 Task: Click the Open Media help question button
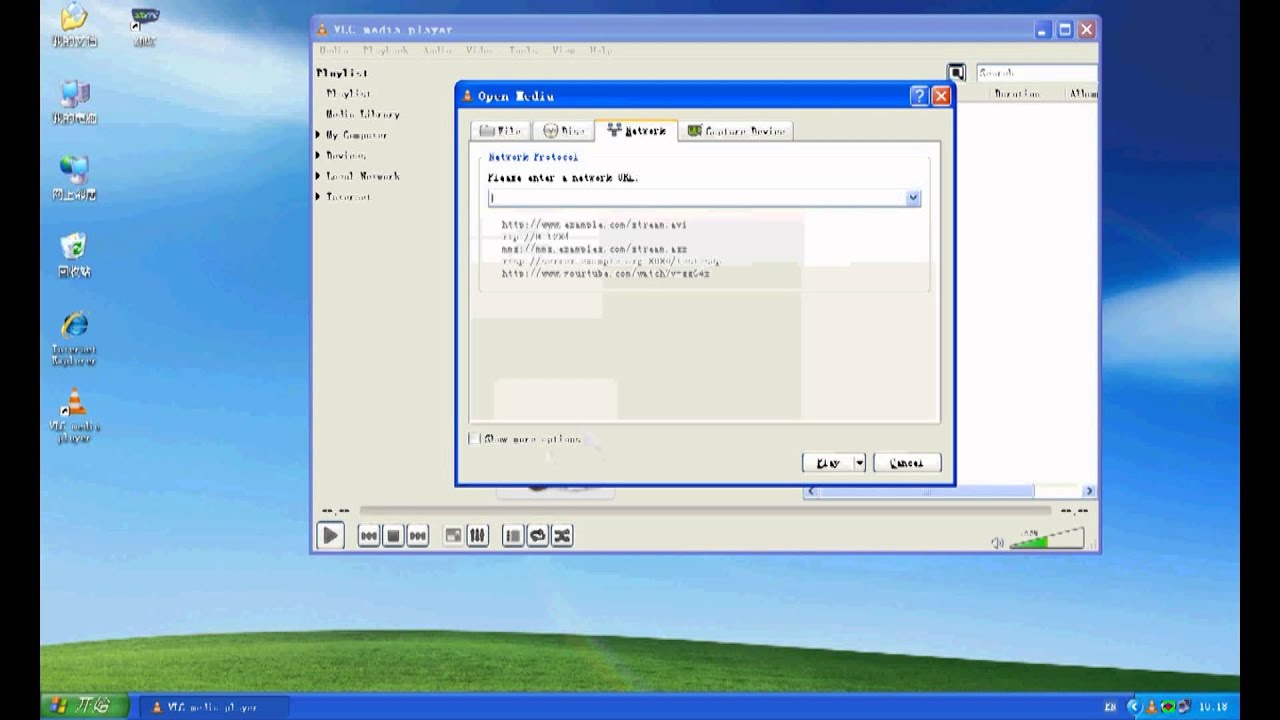point(919,96)
